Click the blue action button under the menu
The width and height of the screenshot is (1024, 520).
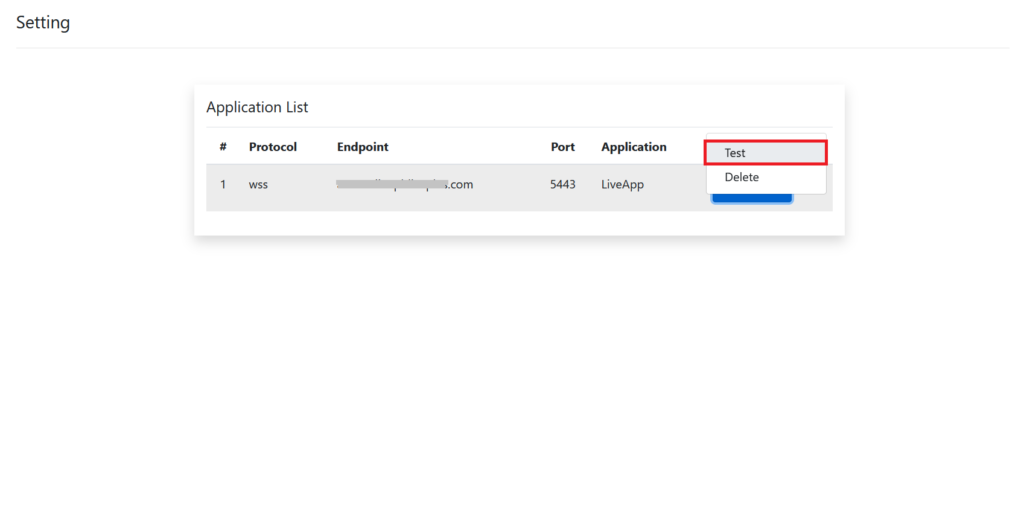[752, 197]
